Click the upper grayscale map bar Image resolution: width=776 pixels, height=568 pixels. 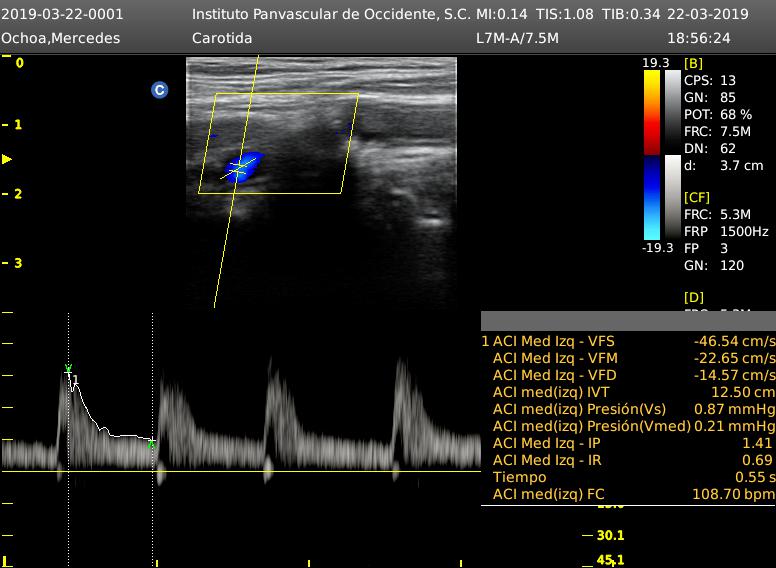pos(673,112)
